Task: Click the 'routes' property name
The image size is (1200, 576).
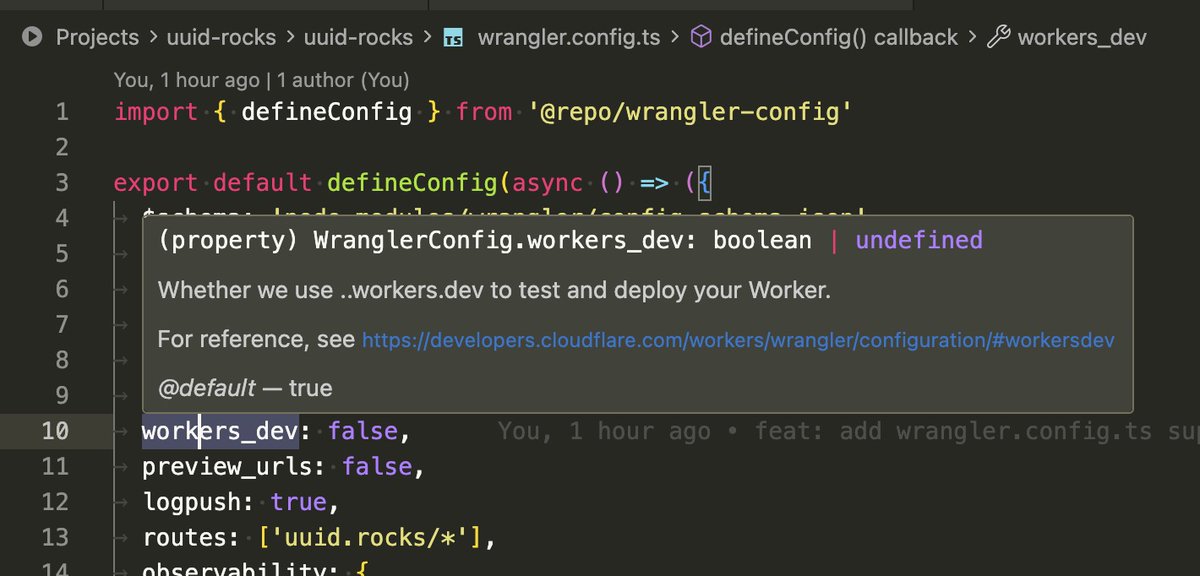Action: [x=184, y=538]
